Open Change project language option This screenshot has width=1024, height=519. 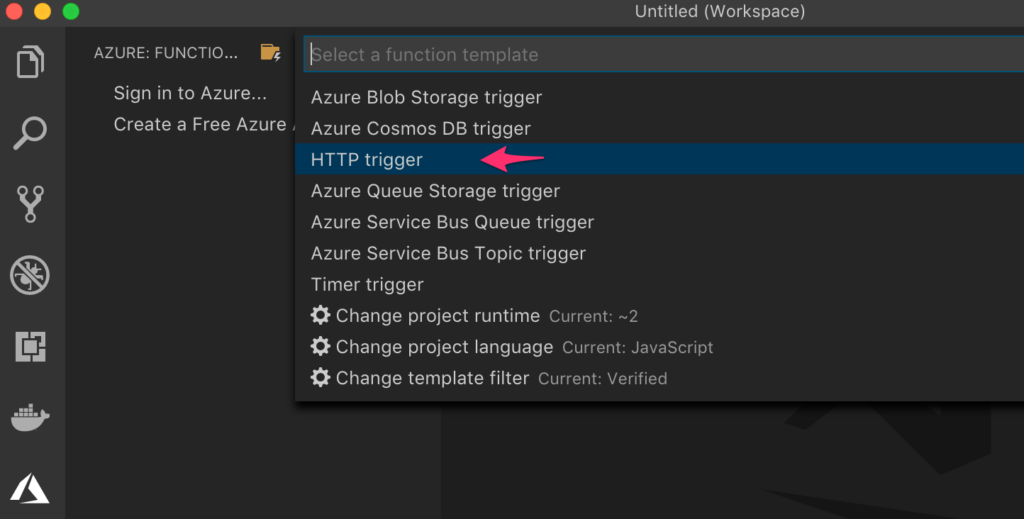(x=444, y=347)
